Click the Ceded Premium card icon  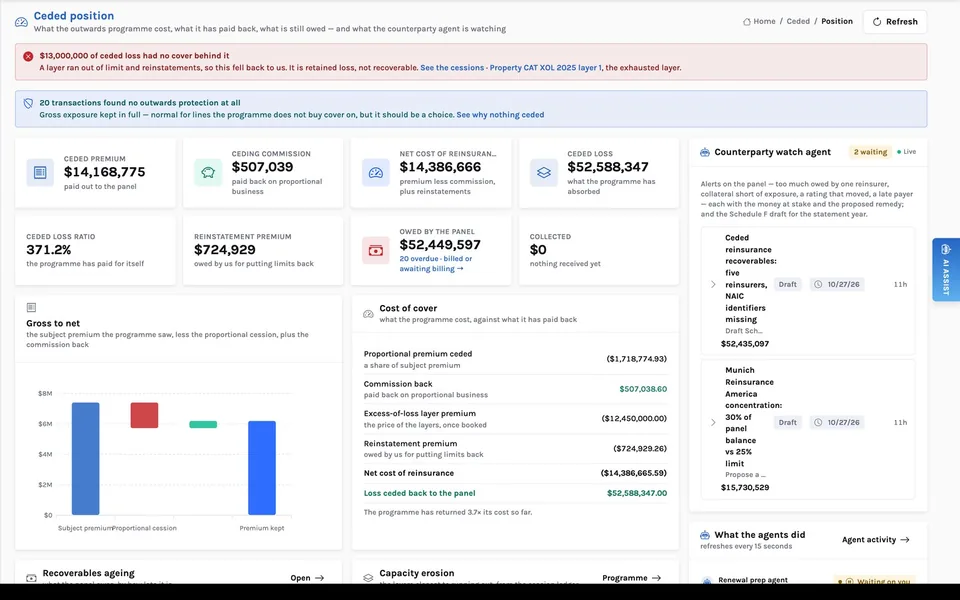tap(40, 173)
